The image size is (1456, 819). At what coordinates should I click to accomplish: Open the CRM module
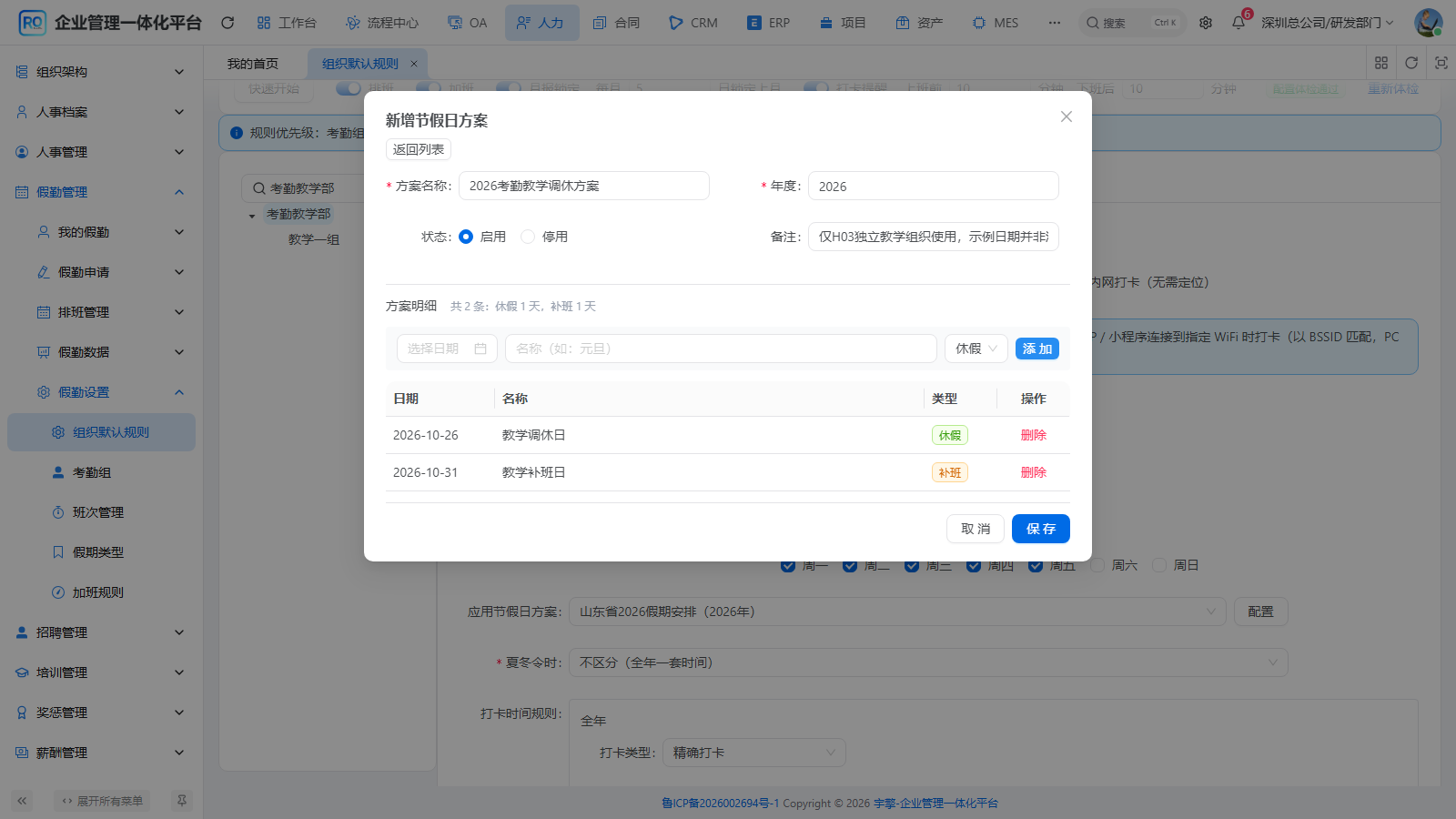[693, 23]
